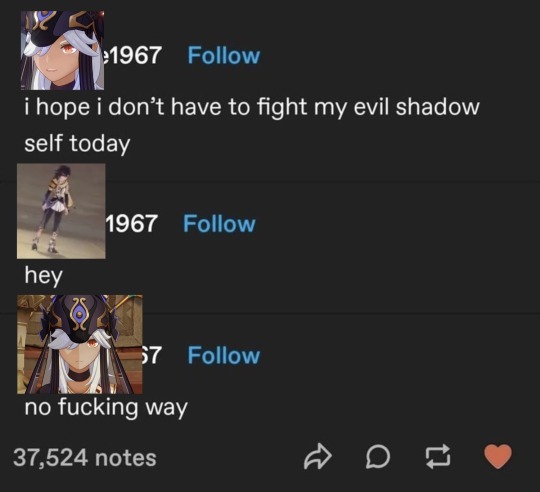Open the second commenter's username 1967
The image size is (540, 492).
(x=132, y=224)
